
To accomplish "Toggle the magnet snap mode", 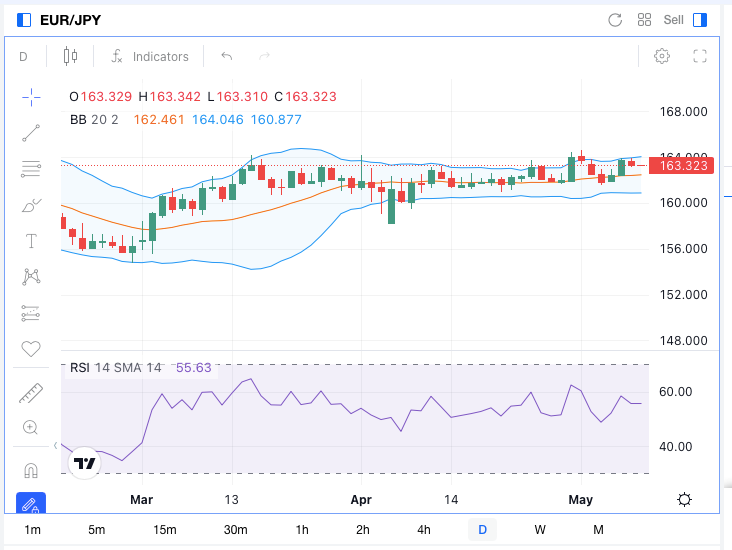I will click(x=31, y=470).
